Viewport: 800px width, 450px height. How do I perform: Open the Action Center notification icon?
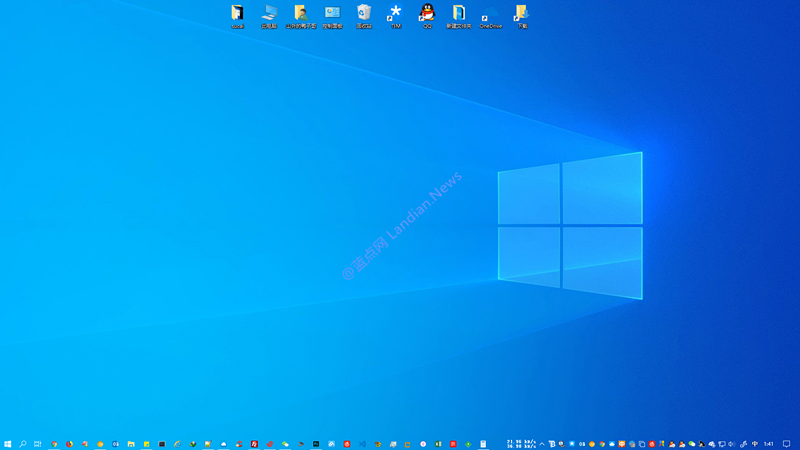[x=786, y=444]
